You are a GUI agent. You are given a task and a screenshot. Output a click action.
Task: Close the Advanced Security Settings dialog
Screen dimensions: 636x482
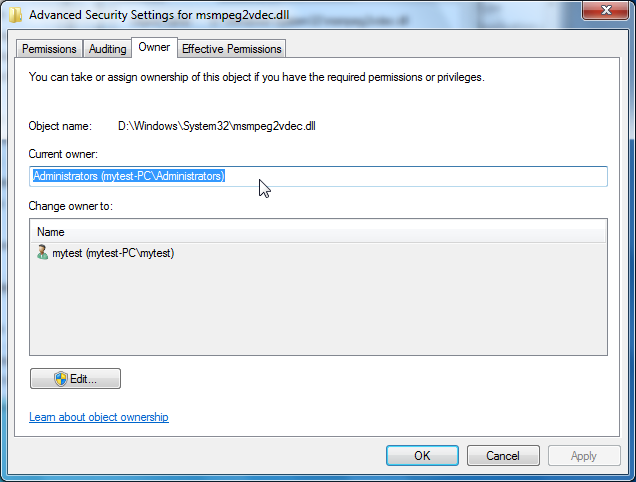606,10
